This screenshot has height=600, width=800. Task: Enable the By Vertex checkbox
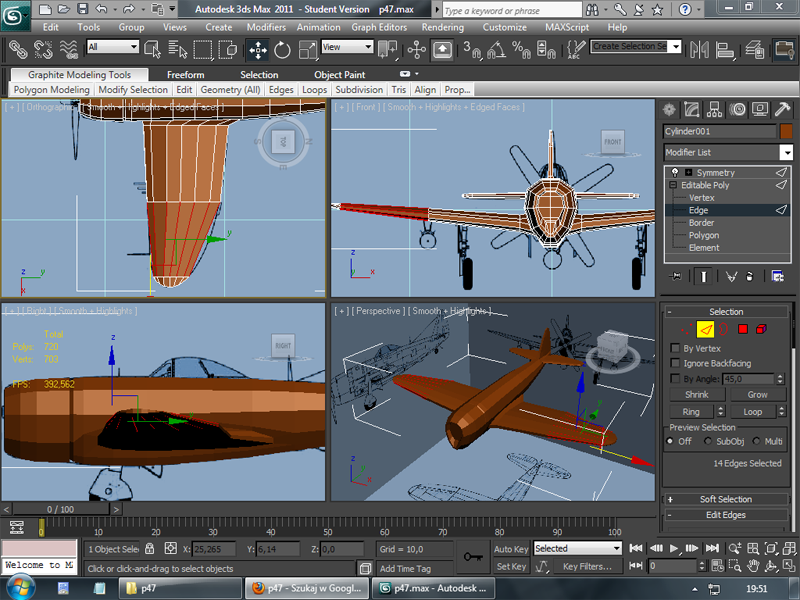point(675,348)
